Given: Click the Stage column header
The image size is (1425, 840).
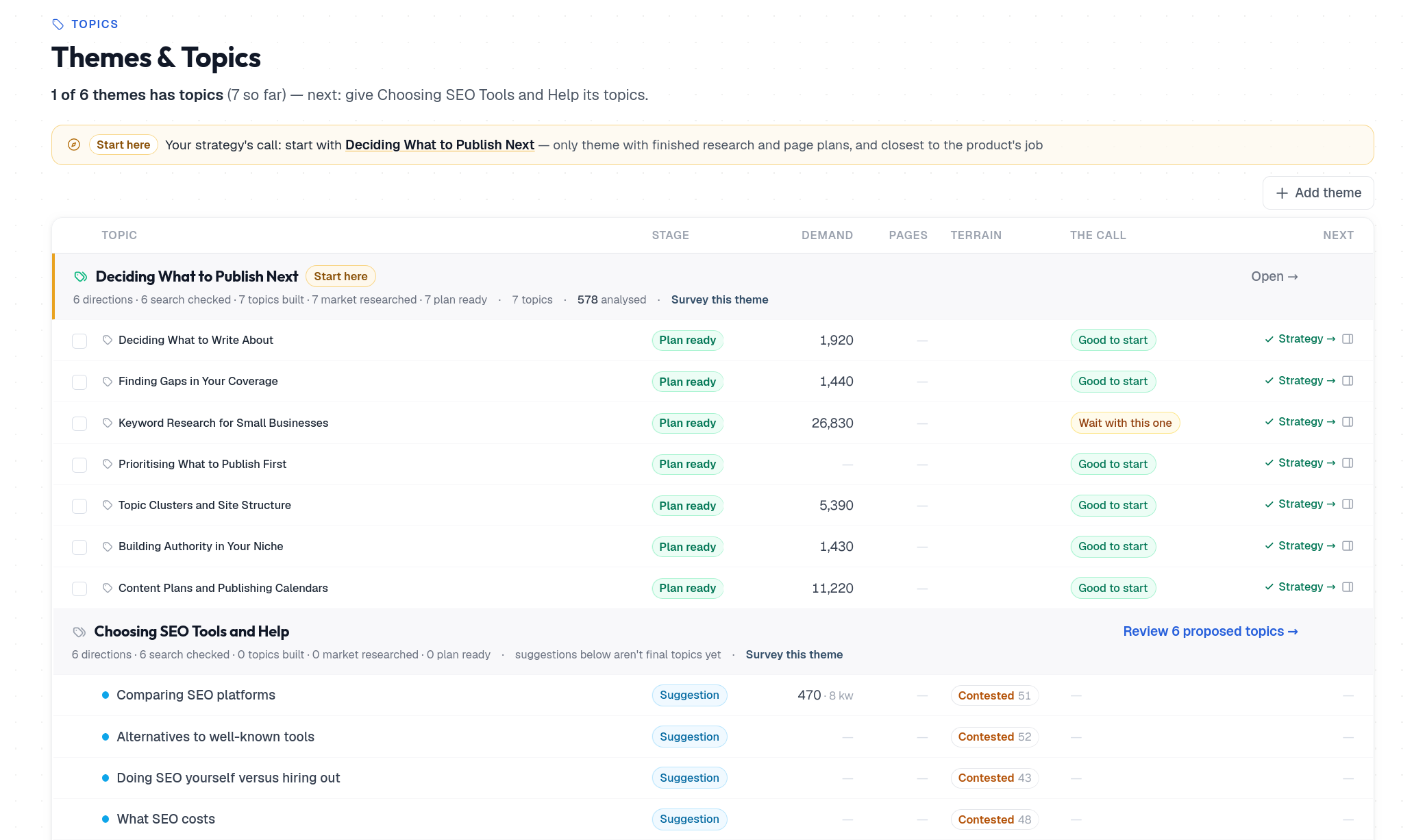Looking at the screenshot, I should pyautogui.click(x=671, y=235).
